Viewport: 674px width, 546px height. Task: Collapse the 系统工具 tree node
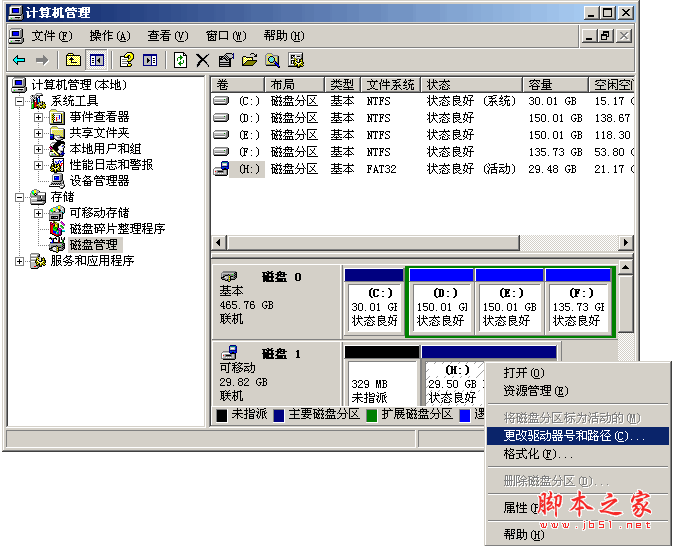[19, 101]
